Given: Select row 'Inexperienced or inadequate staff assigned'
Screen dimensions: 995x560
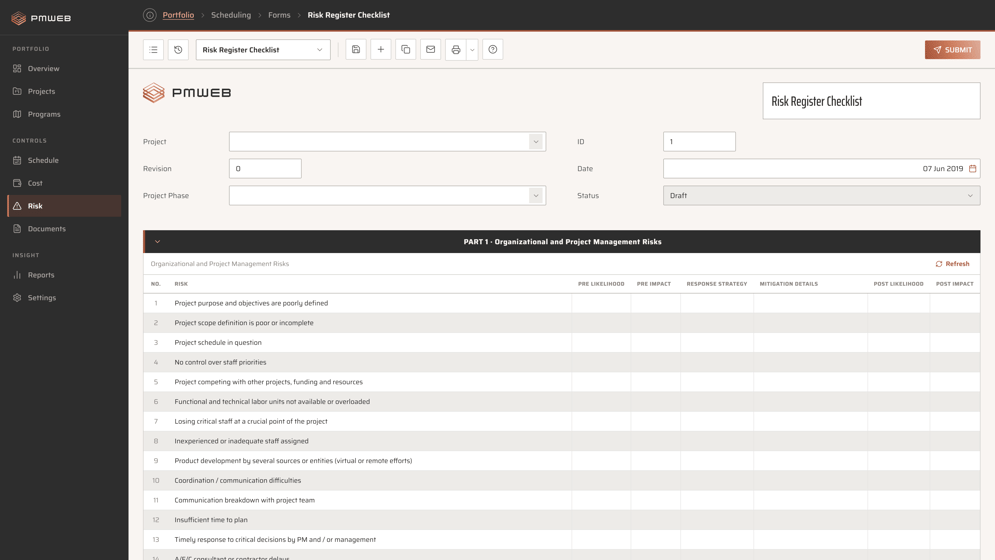Looking at the screenshot, I should (562, 441).
